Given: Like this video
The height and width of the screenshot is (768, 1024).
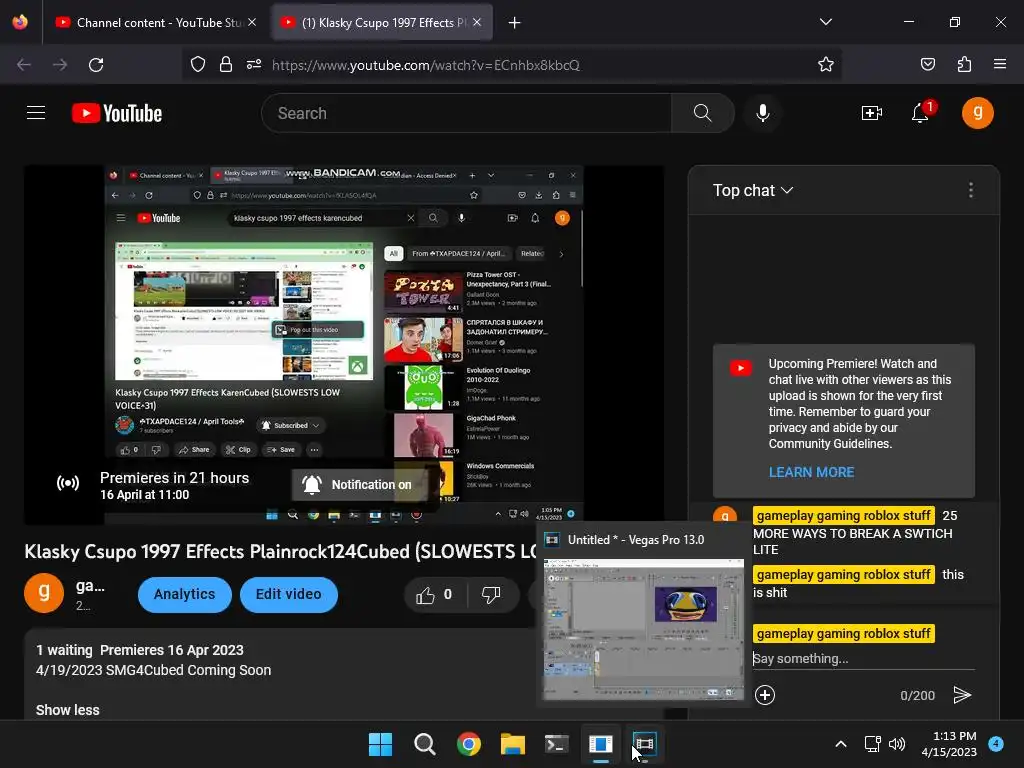Looking at the screenshot, I should (x=436, y=594).
